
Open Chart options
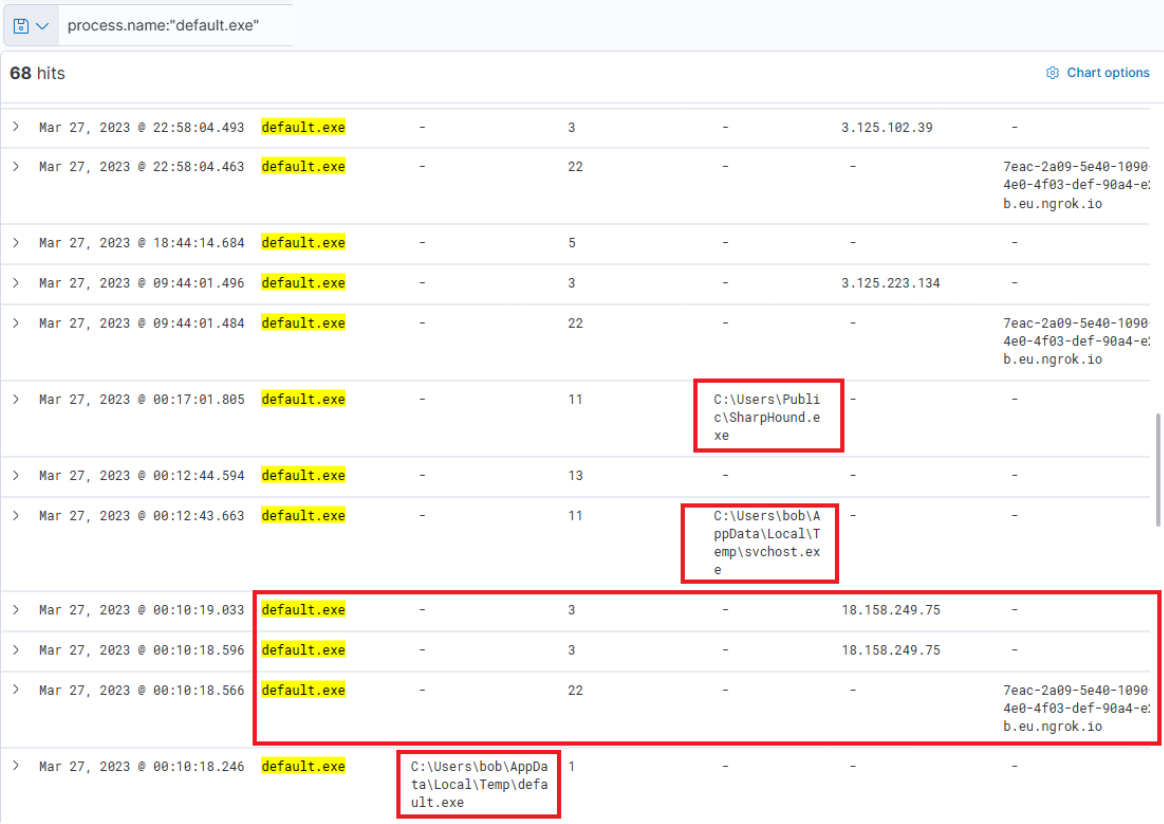pyautogui.click(x=1098, y=73)
